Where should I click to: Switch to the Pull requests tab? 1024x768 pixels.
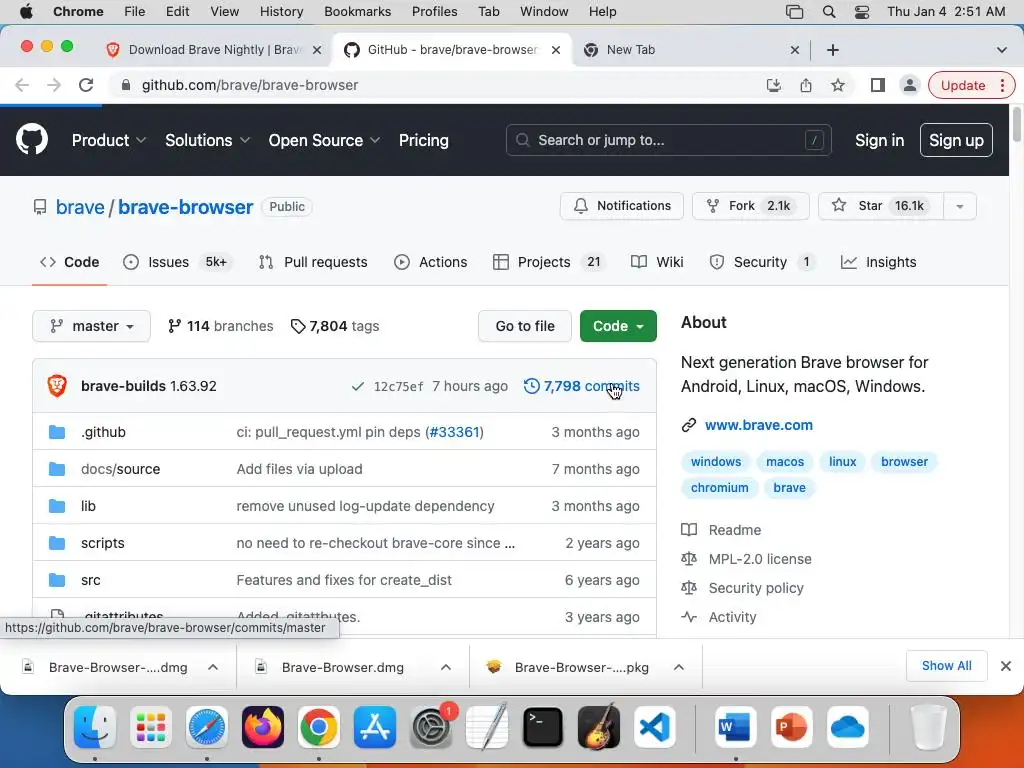(313, 262)
